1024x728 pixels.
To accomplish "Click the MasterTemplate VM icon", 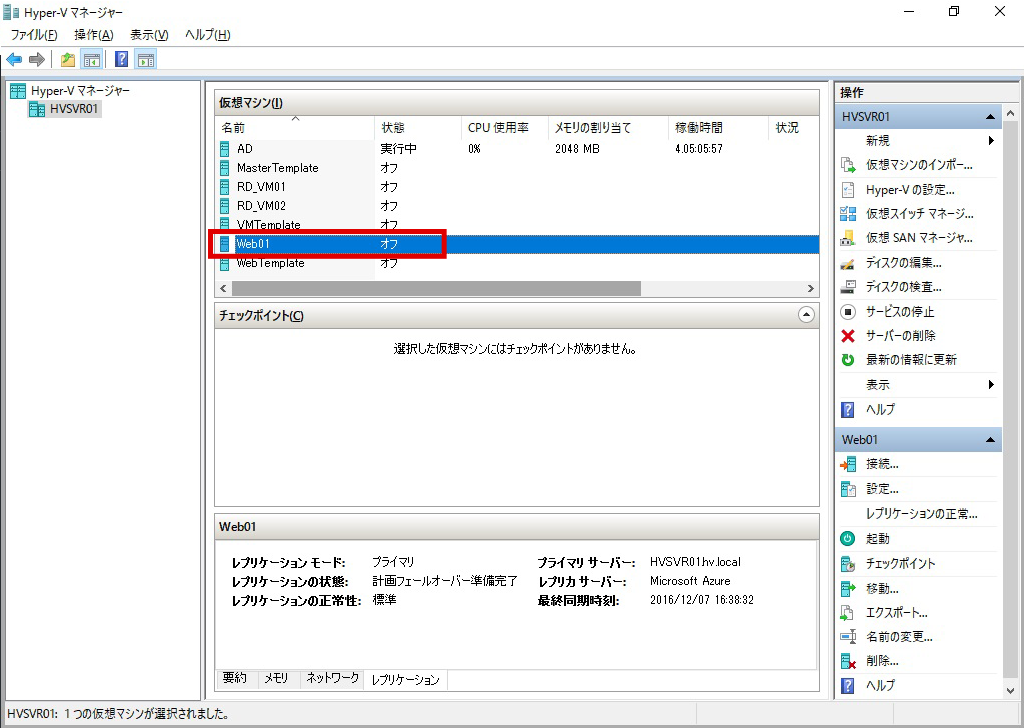I will [x=225, y=168].
